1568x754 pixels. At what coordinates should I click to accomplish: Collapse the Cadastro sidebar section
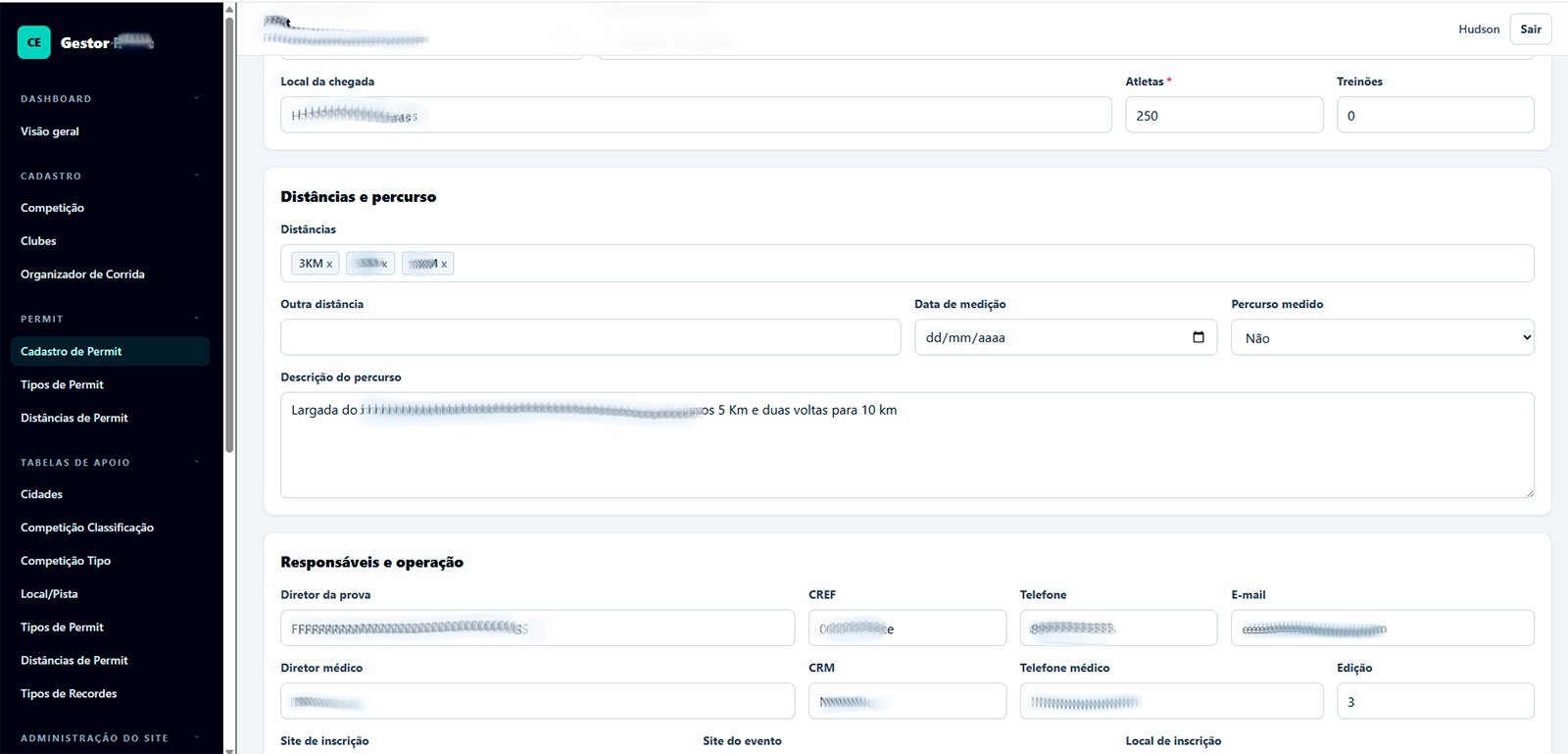tap(197, 176)
